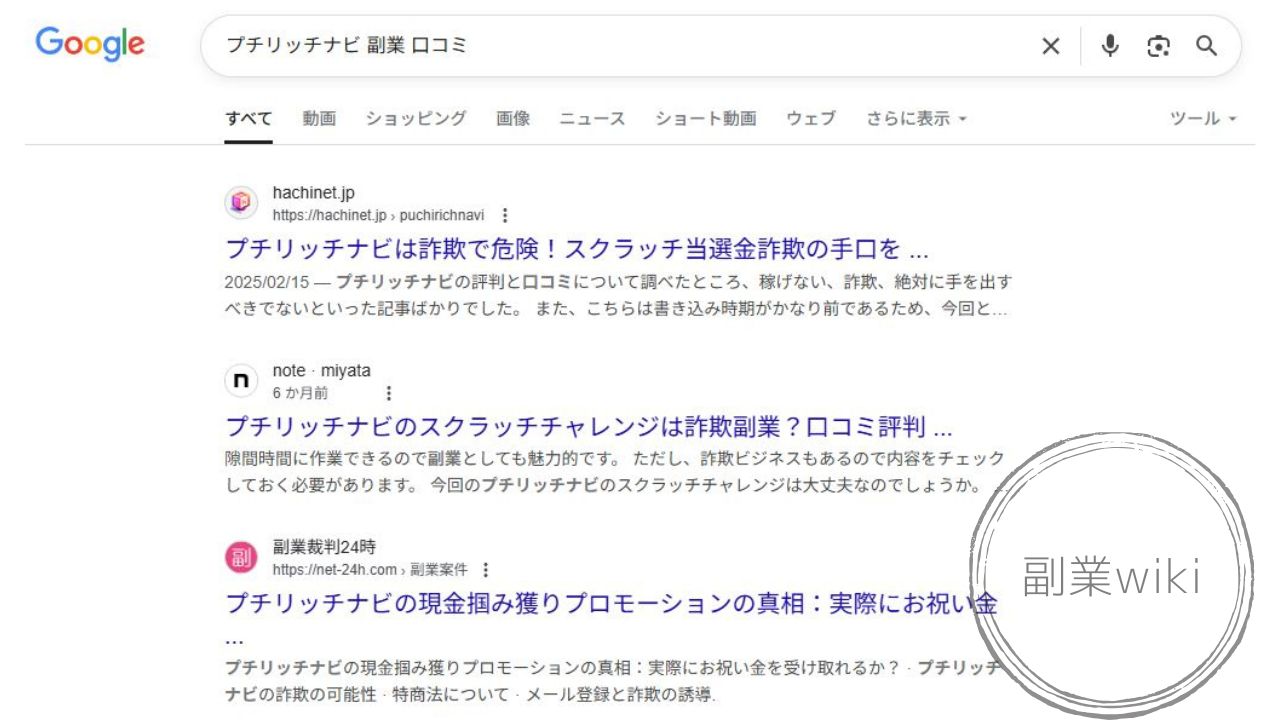
Task: Open result プチリッチナビのスクラッチチャレンジは詐欺副業？
Action: 588,426
